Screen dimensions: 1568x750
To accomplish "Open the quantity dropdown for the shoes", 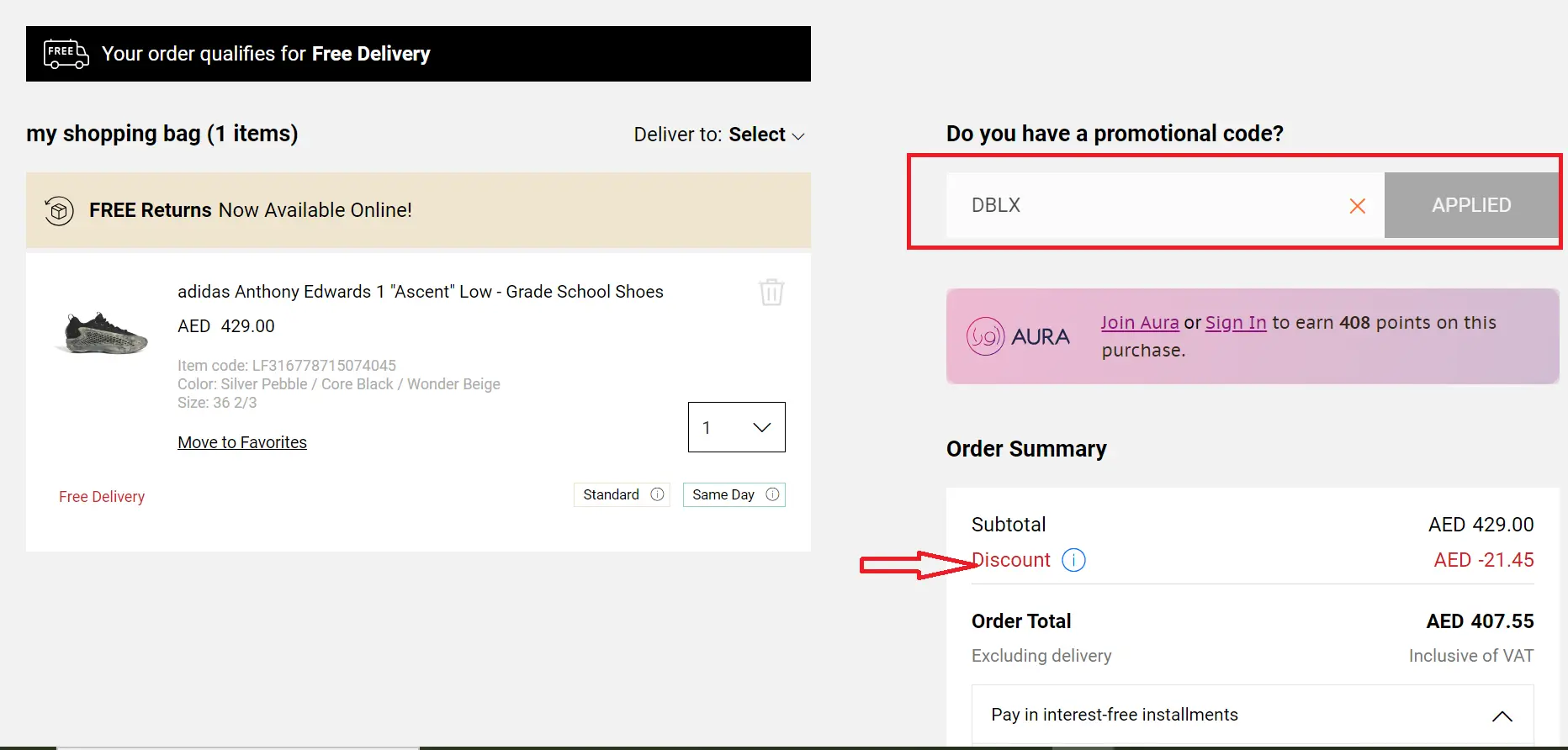I will pos(736,427).
